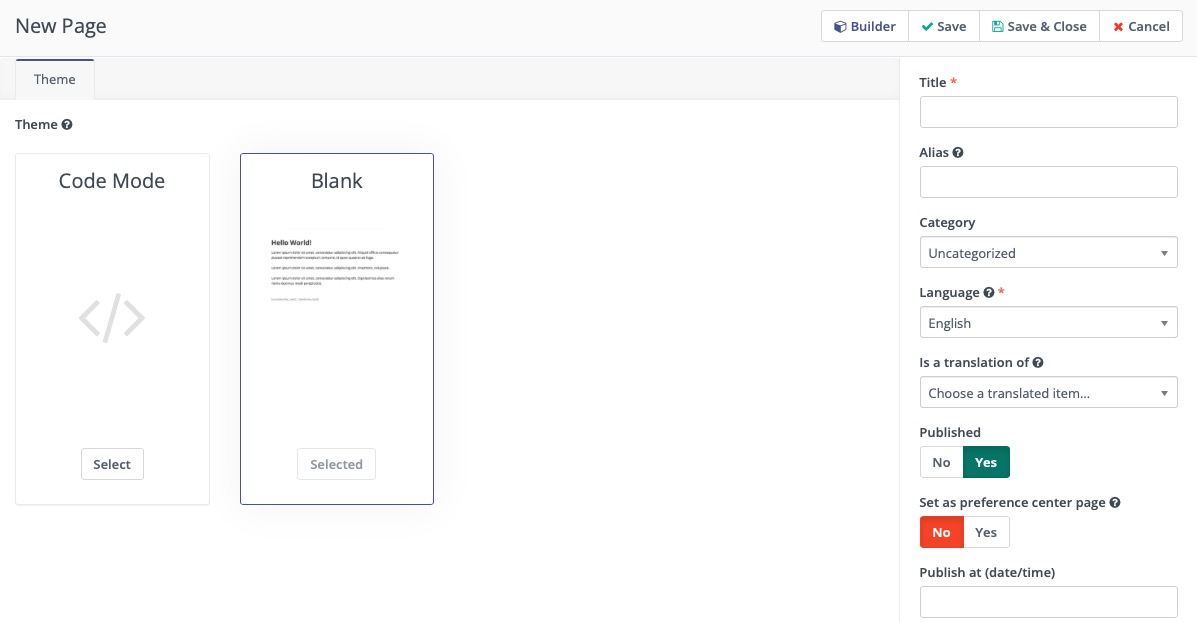
Task: Switch to the Theme tab
Action: coord(55,79)
